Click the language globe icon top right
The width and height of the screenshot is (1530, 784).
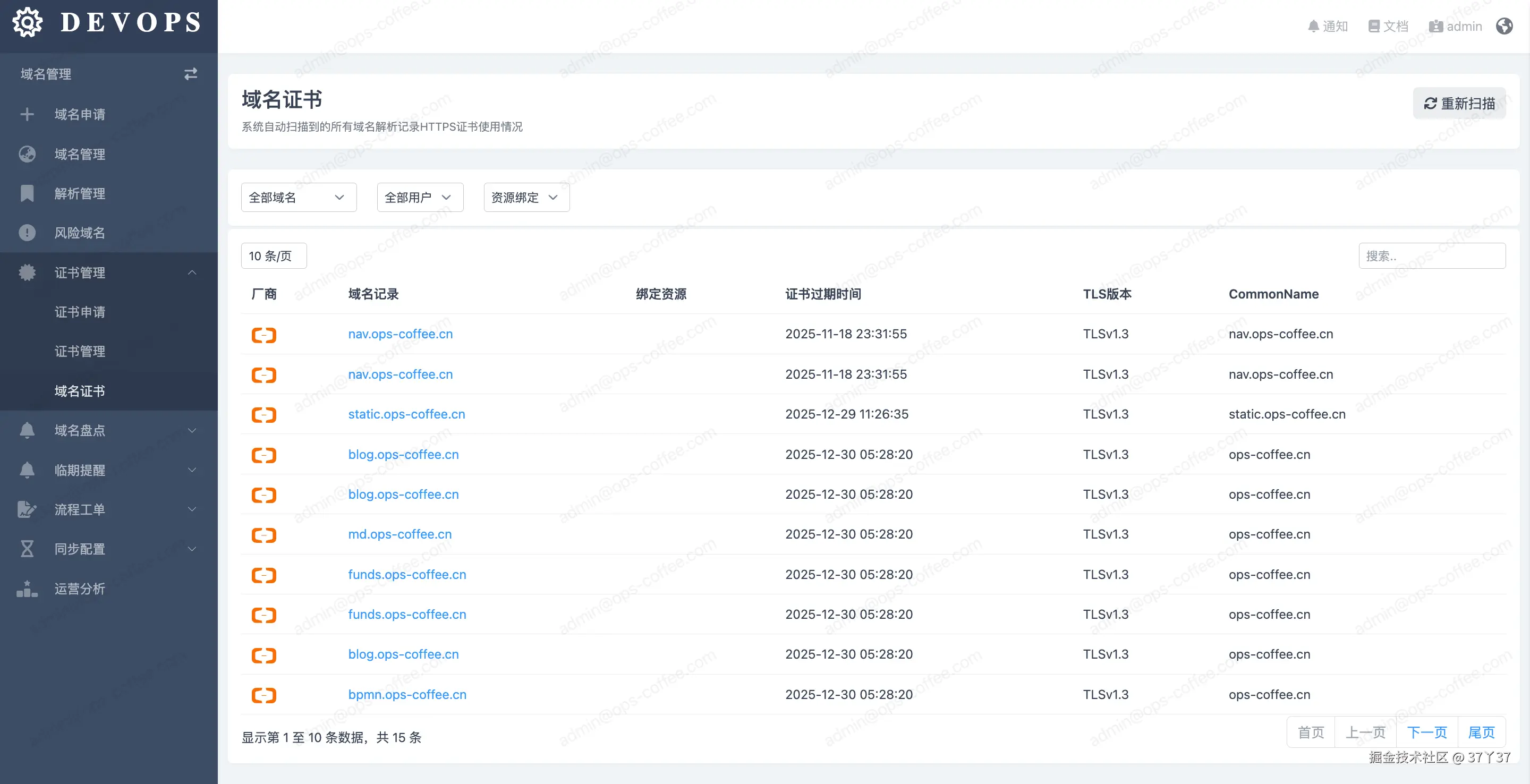click(1504, 26)
